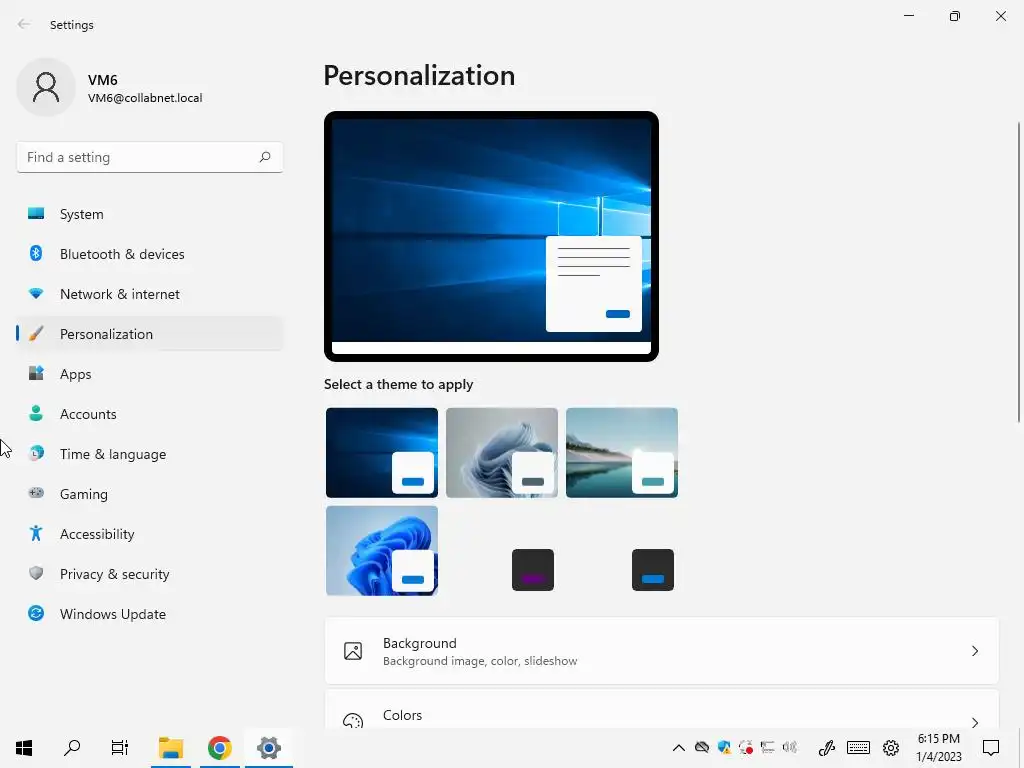Image resolution: width=1024 pixels, height=768 pixels.
Task: Apply the gray swirl Windows theme
Action: pos(502,453)
